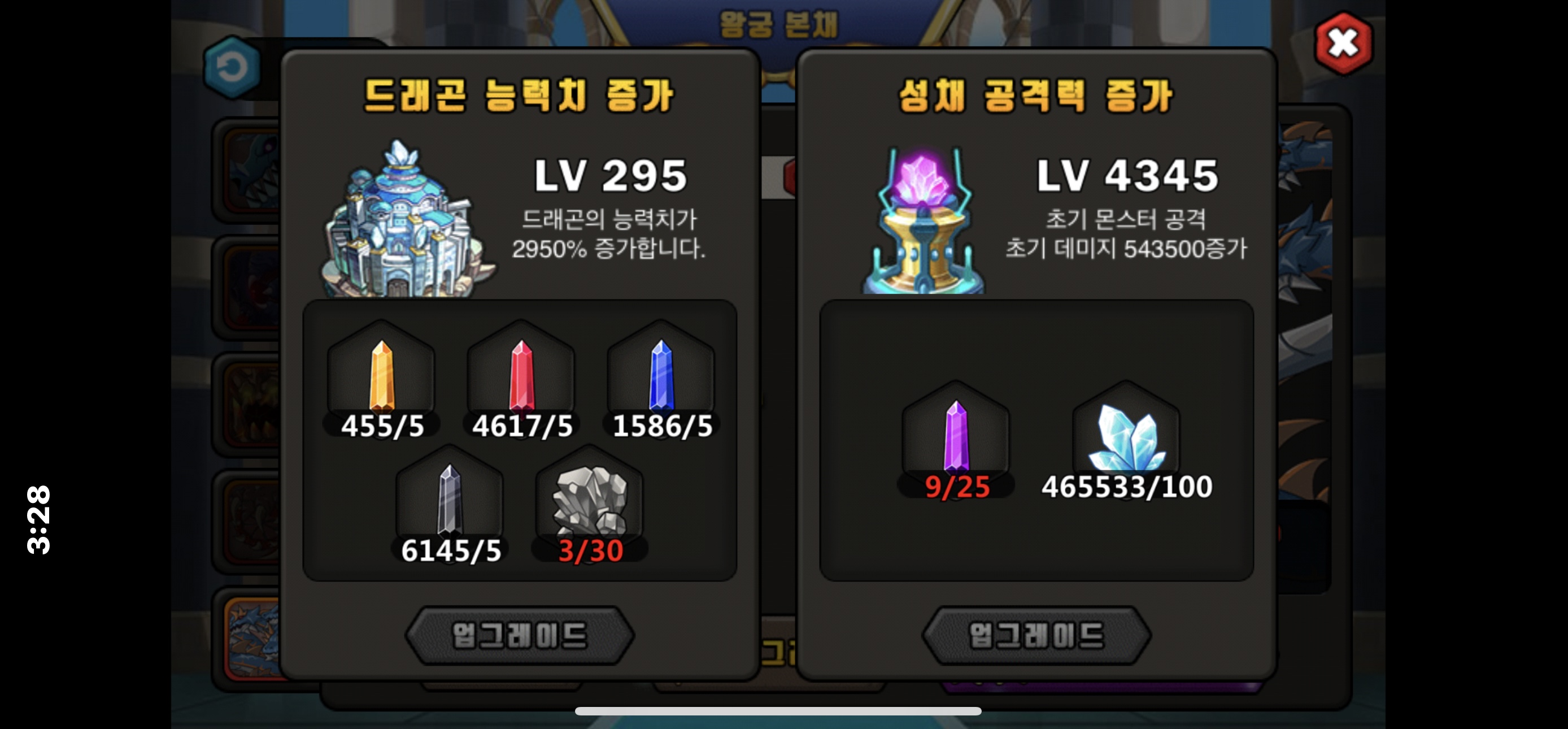Tap the ice castle building image
Image resolution: width=1568 pixels, height=729 pixels.
pos(406,220)
